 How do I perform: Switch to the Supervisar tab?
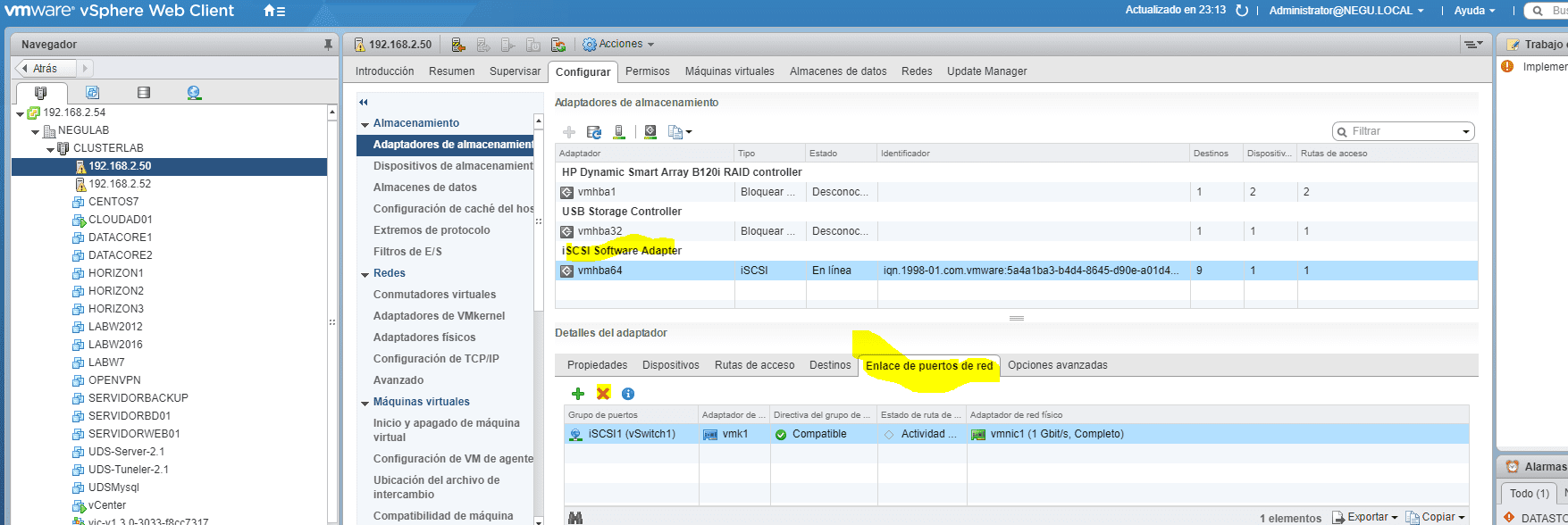[515, 71]
